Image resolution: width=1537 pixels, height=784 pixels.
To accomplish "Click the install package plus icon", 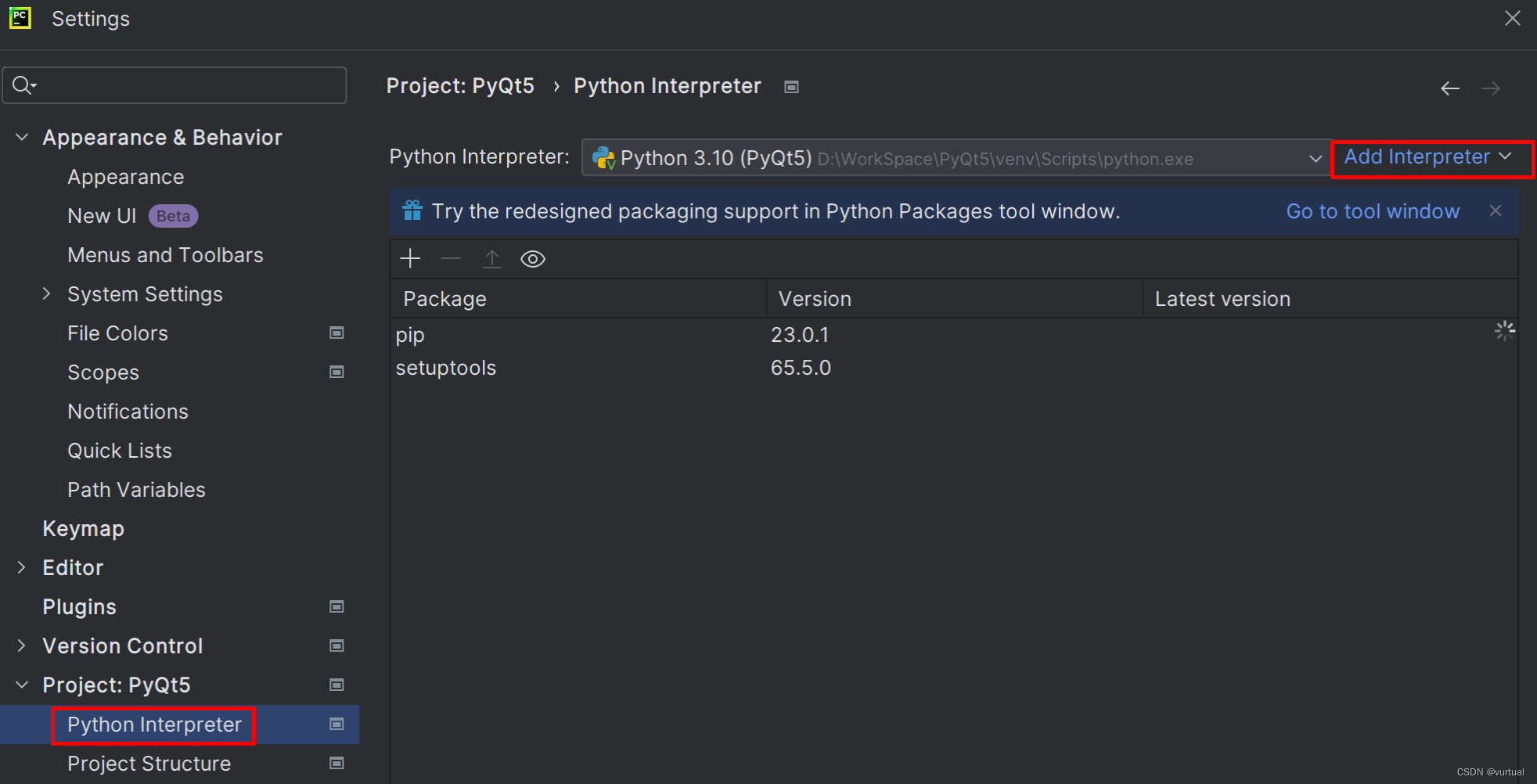I will pyautogui.click(x=410, y=259).
